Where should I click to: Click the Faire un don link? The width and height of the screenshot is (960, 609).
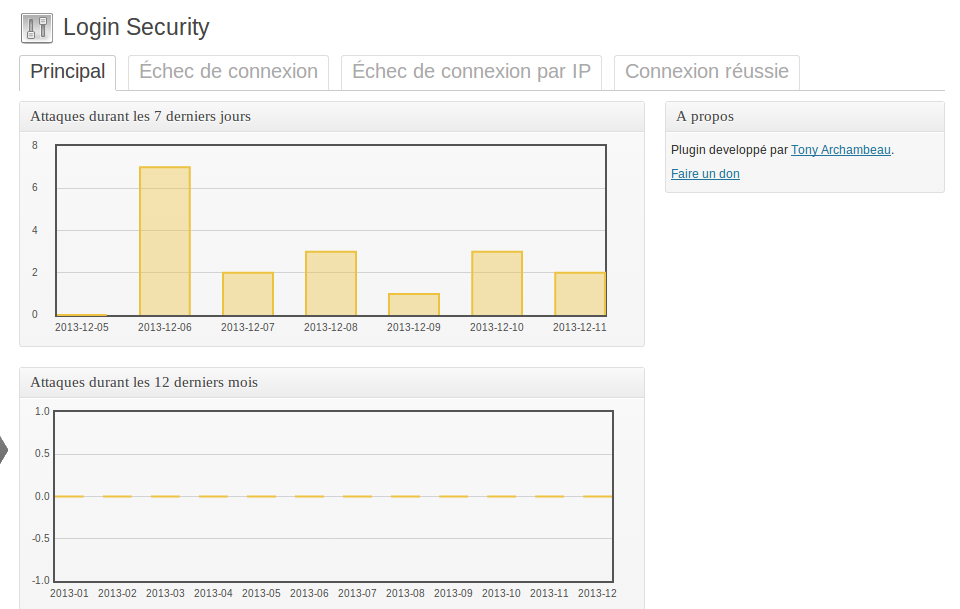(x=705, y=174)
